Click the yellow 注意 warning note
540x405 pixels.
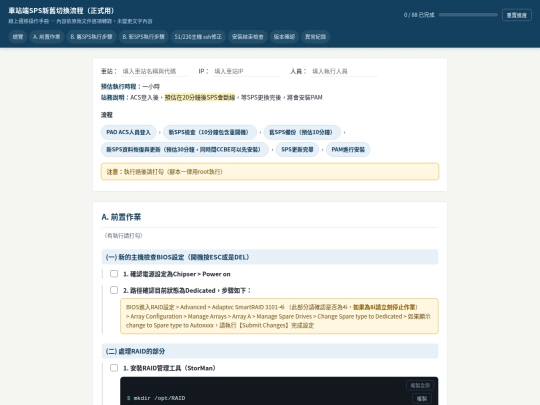click(270, 172)
